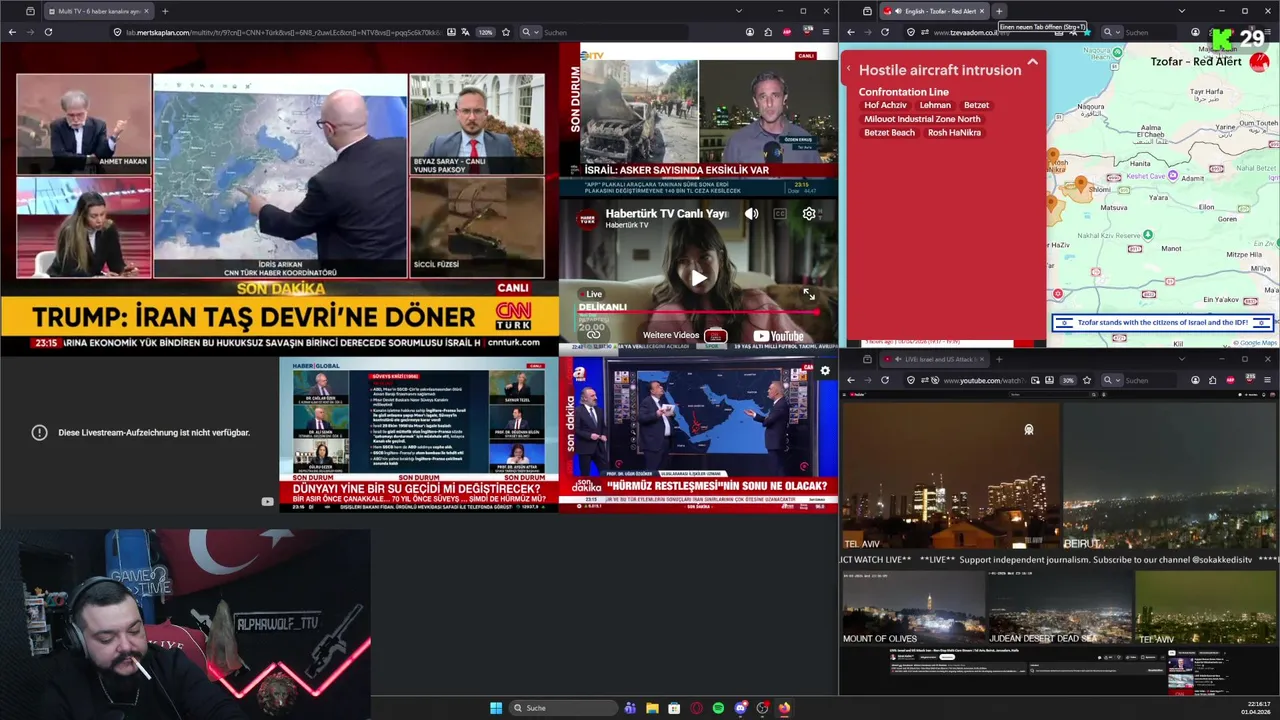The image size is (1280, 720).
Task: Click the ABP icon in YouTube window toolbar
Action: (1230, 380)
